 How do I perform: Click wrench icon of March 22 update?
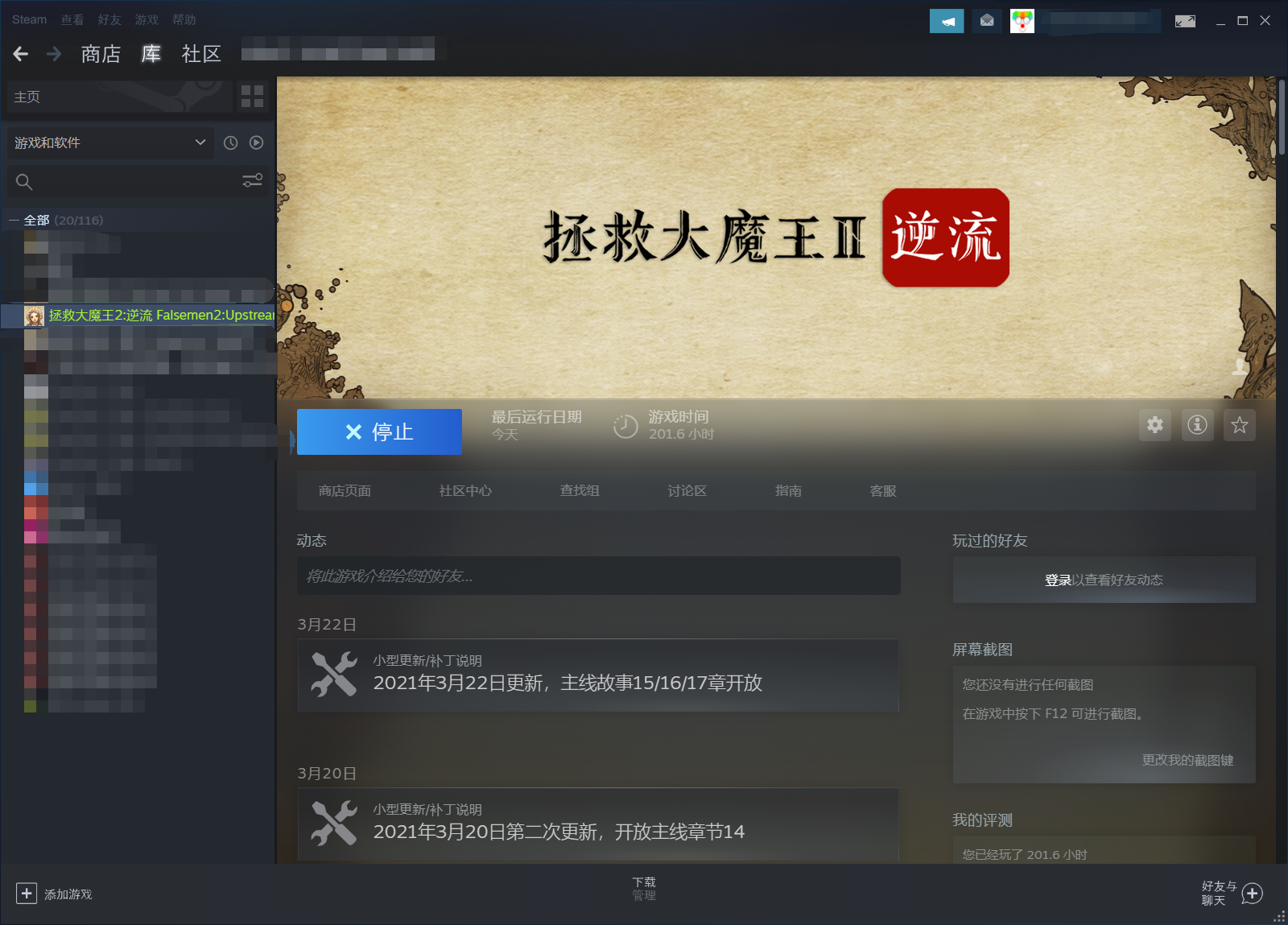pyautogui.click(x=334, y=675)
